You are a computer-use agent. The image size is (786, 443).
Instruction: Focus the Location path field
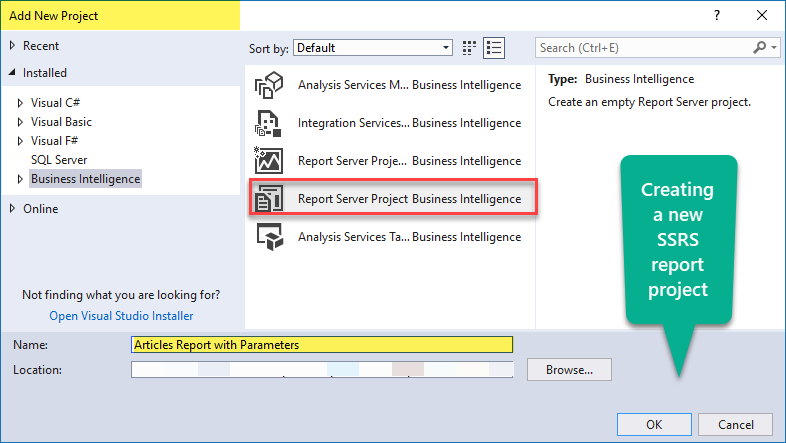point(322,370)
